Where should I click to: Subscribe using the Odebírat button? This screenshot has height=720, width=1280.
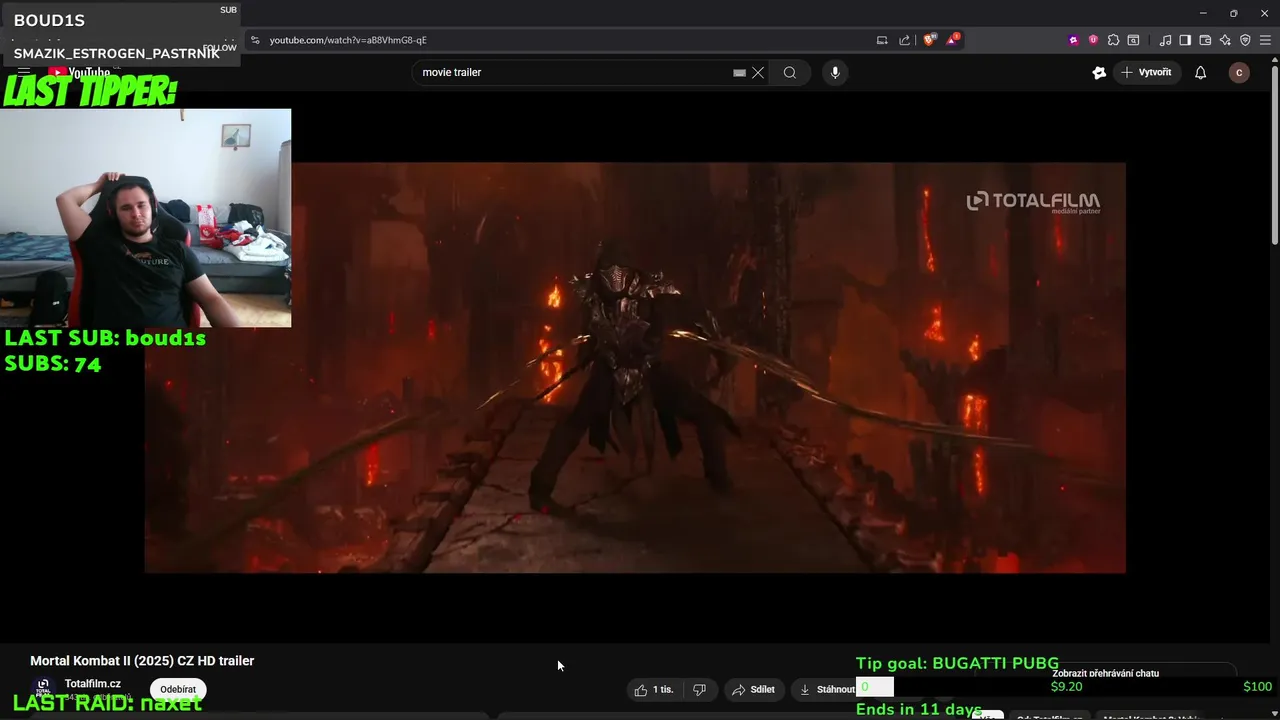(178, 689)
